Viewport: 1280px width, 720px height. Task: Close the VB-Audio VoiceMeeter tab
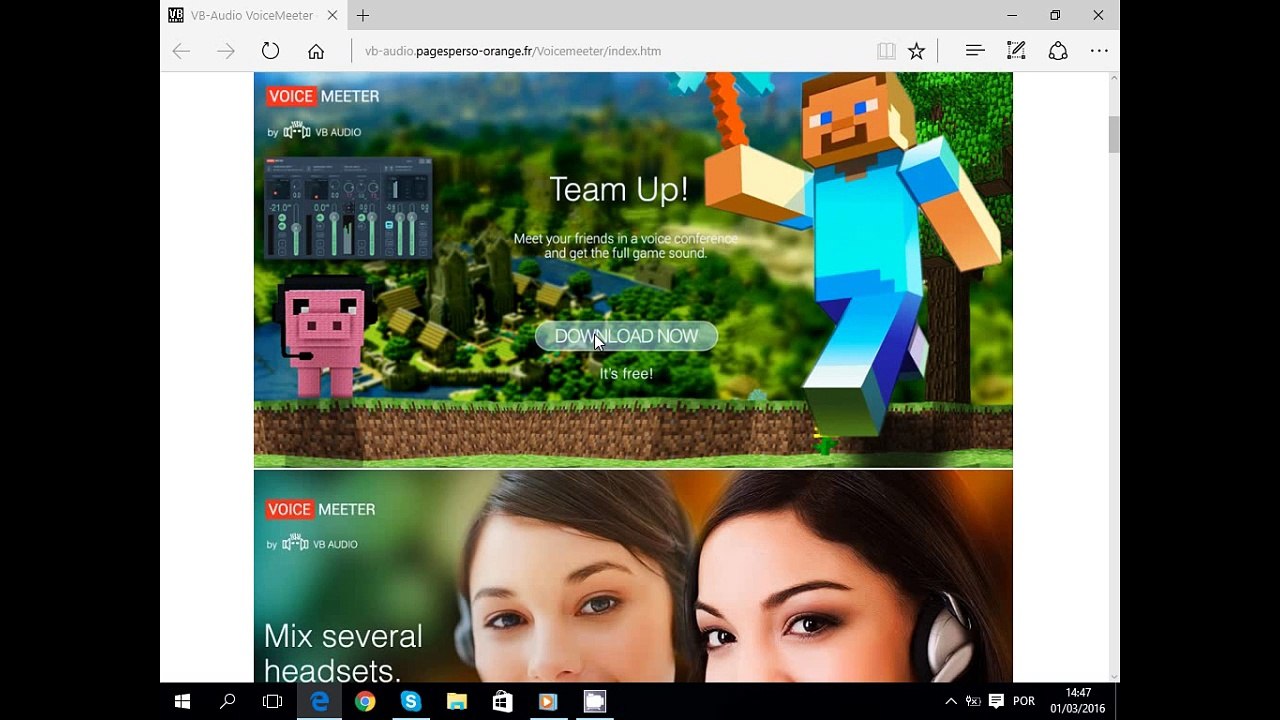coord(332,15)
